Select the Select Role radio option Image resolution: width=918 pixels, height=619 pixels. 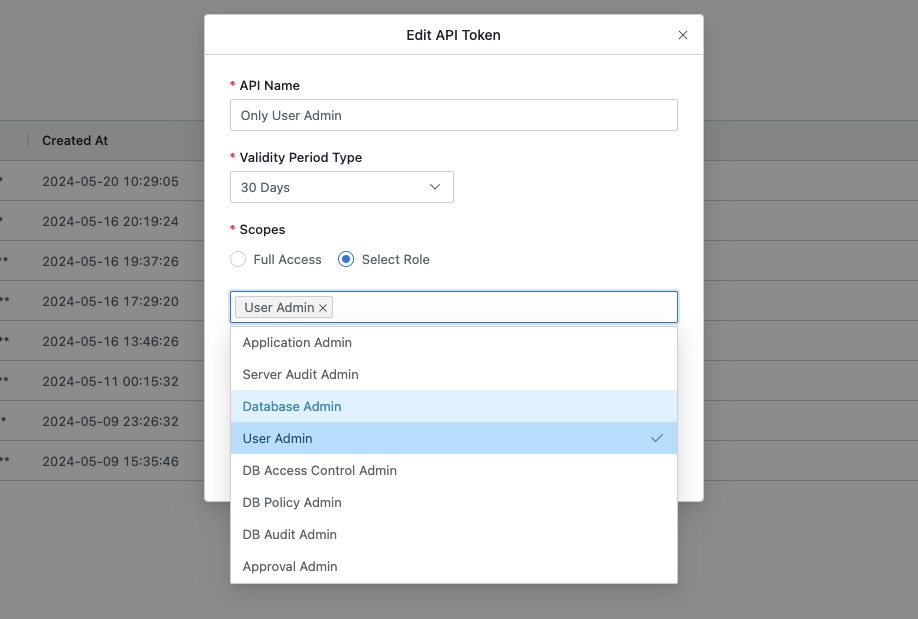click(x=346, y=259)
